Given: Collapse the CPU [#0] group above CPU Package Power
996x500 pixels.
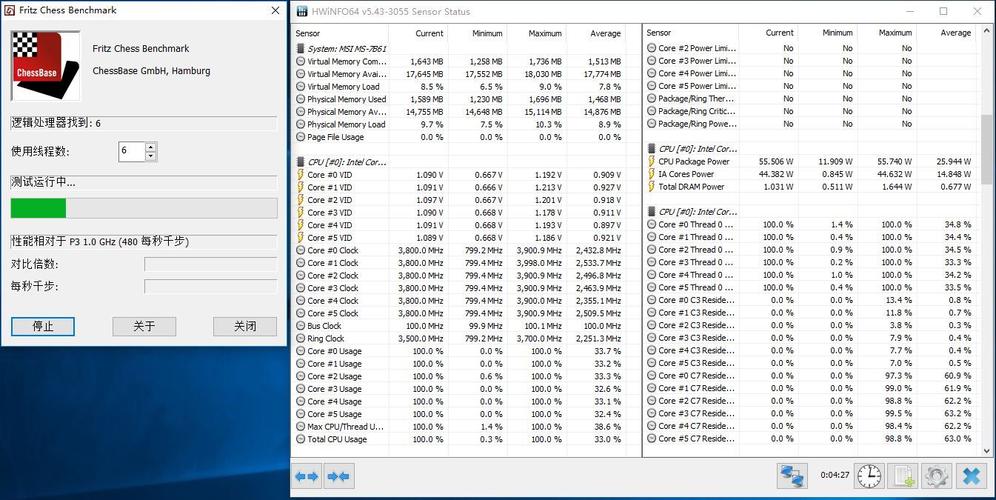Looking at the screenshot, I should (x=692, y=149).
